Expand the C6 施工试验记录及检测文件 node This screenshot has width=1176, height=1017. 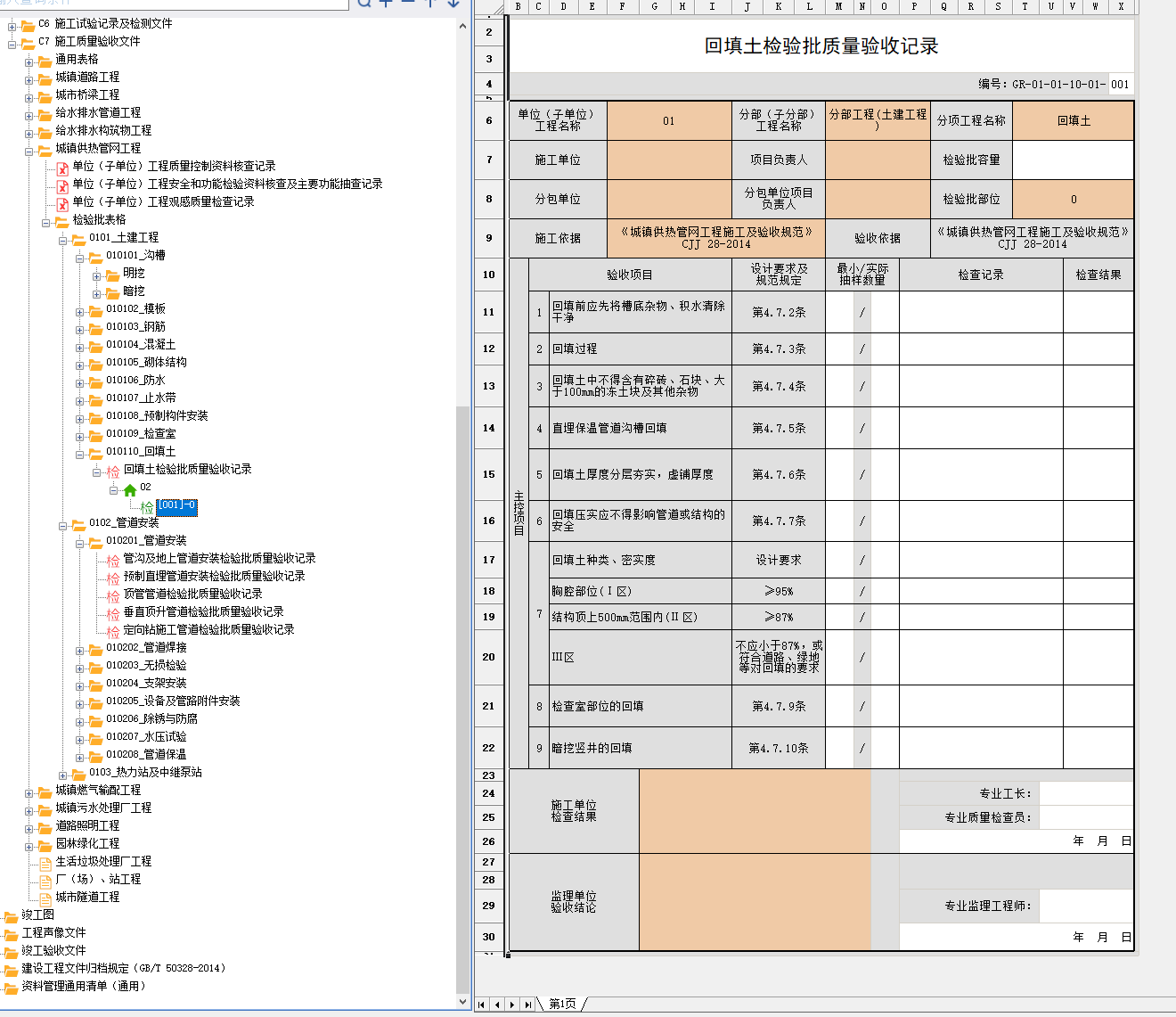12,27
